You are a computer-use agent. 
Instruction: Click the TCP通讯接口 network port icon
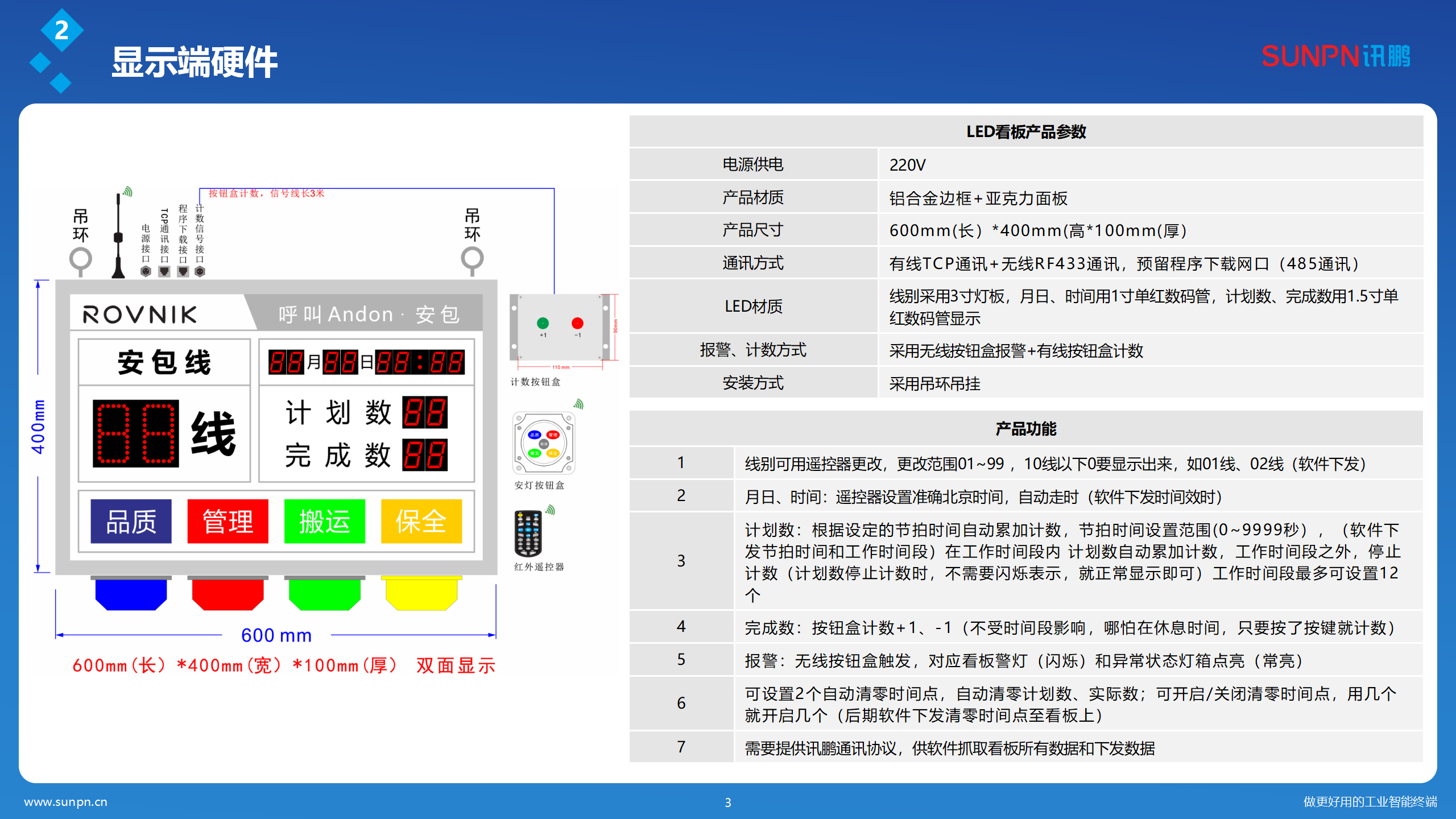pyautogui.click(x=164, y=272)
